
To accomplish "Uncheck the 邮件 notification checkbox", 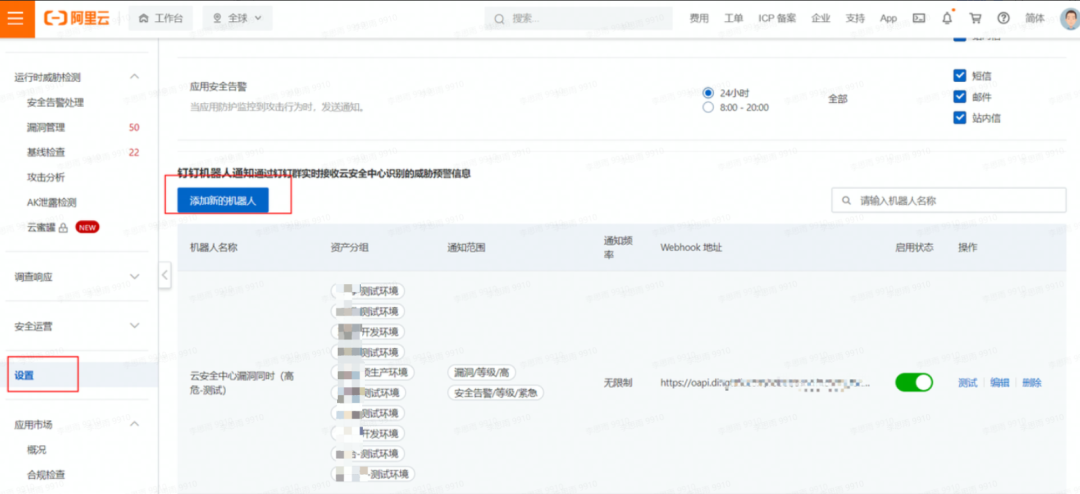I will (960, 97).
